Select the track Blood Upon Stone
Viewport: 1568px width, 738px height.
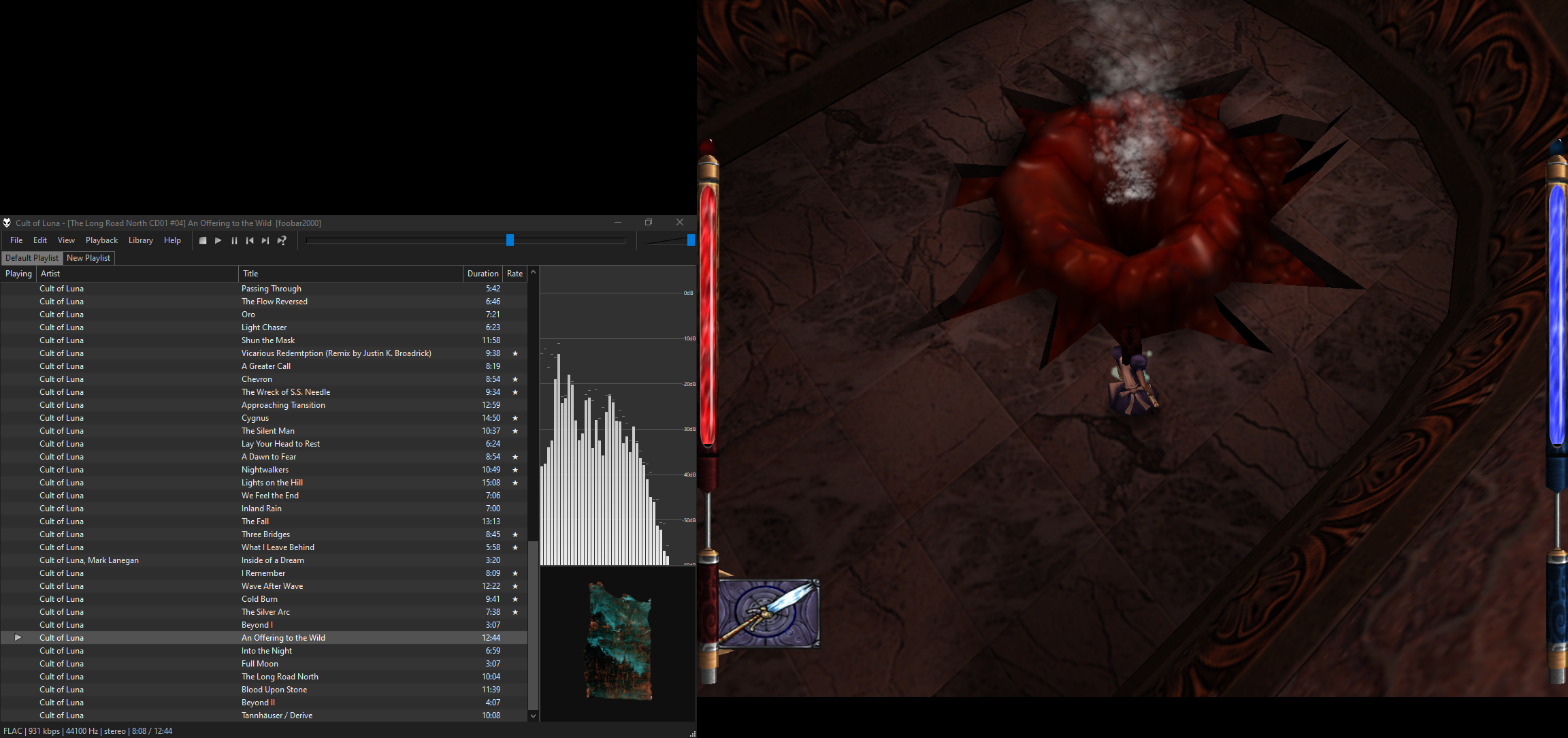coord(274,690)
